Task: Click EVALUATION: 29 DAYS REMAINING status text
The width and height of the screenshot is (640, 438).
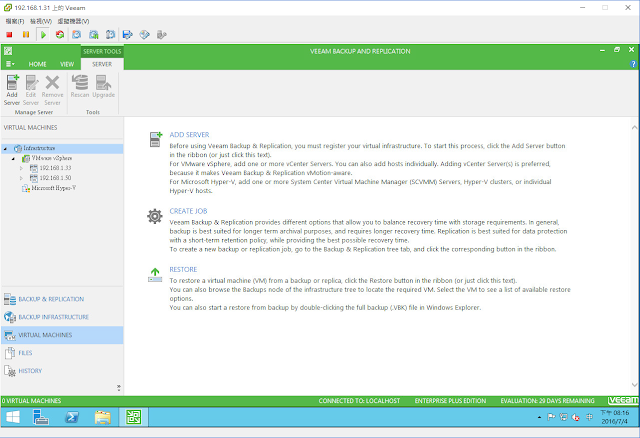Action: click(x=547, y=401)
